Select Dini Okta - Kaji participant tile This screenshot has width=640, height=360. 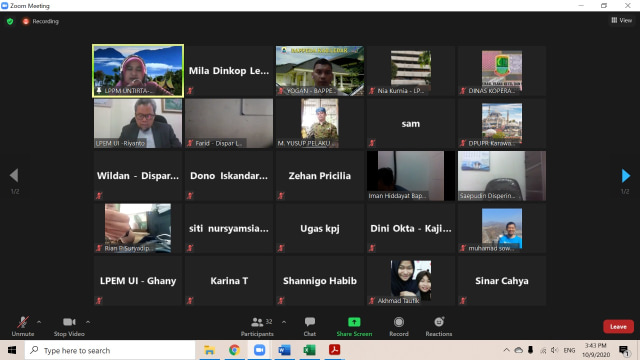[x=411, y=229]
